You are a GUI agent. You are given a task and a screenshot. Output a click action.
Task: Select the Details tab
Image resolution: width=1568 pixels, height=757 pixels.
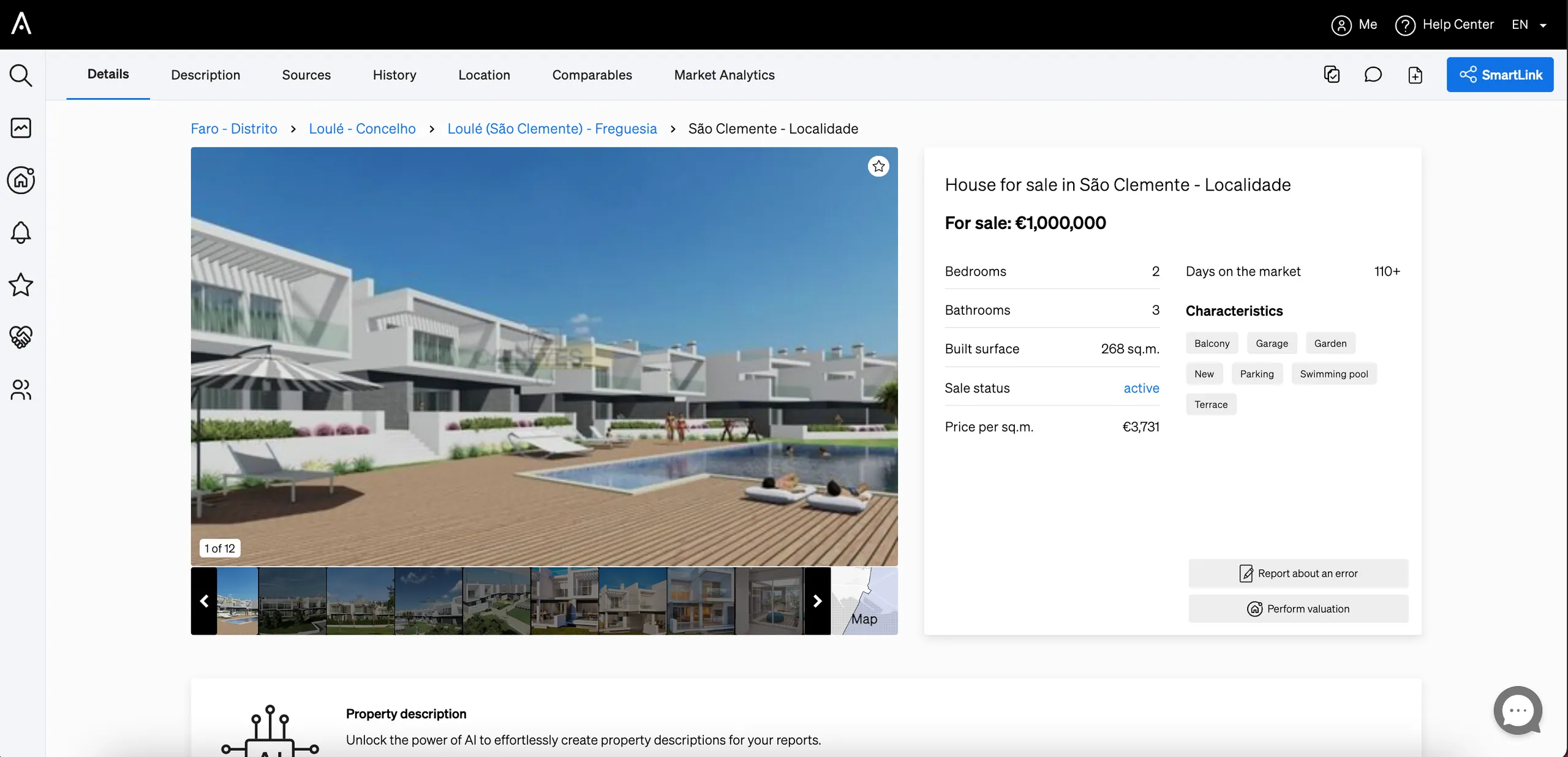pos(108,74)
